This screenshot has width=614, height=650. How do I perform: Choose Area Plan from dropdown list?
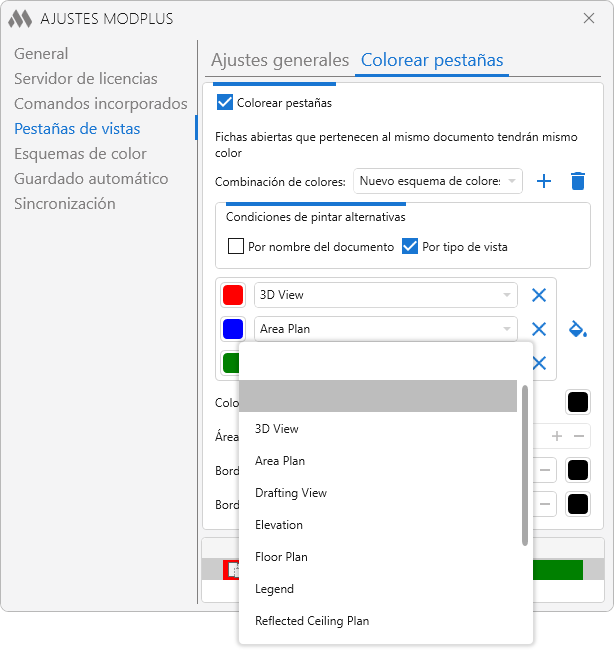tap(378, 461)
